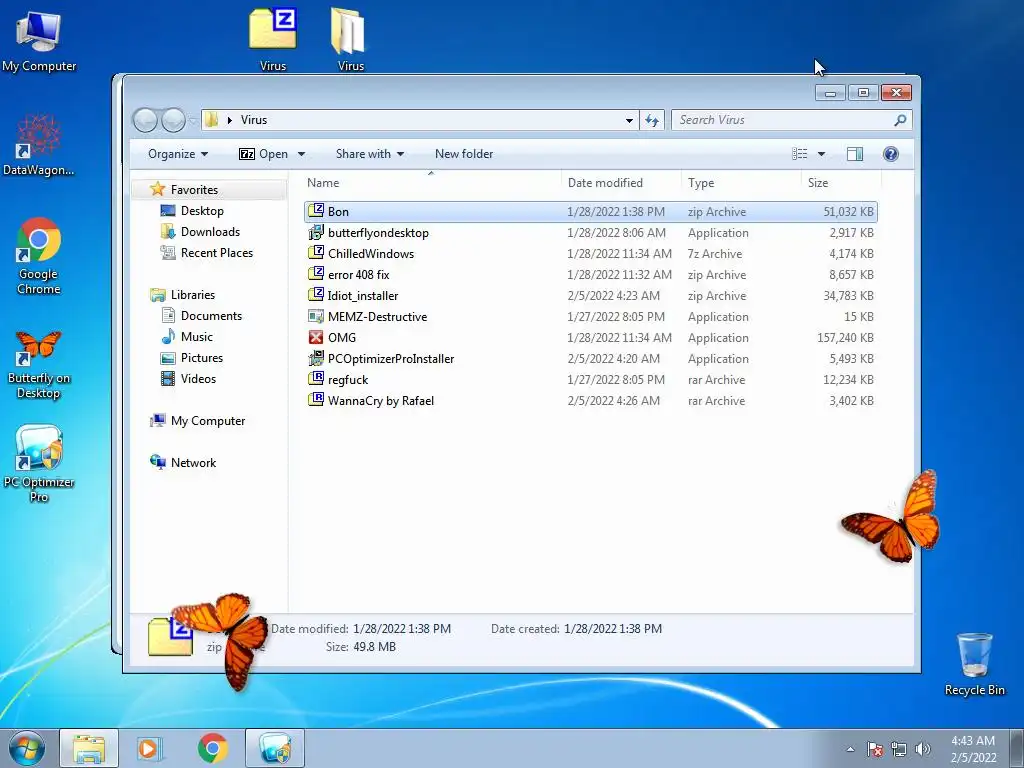Click the Refresh button in the address bar

click(x=652, y=120)
